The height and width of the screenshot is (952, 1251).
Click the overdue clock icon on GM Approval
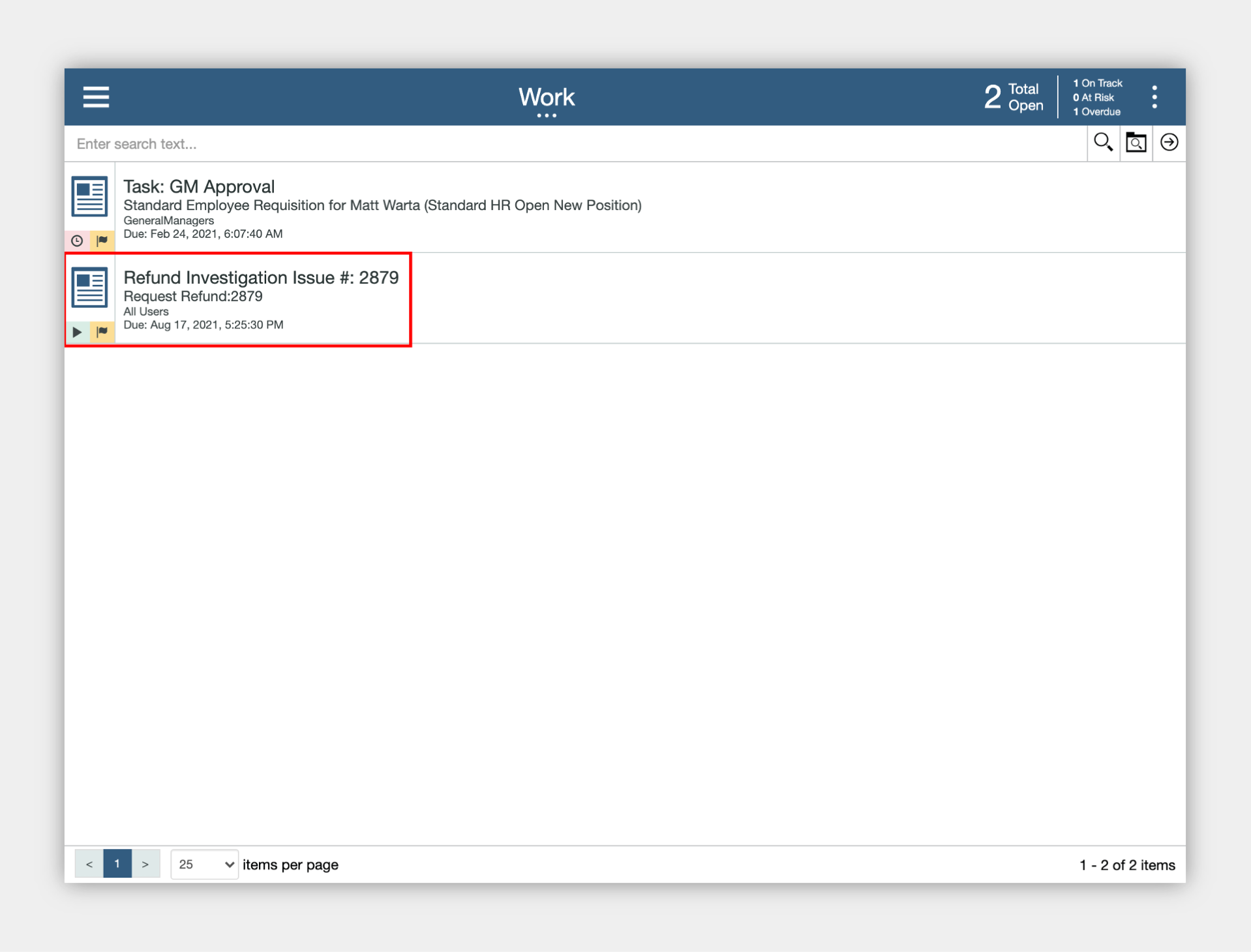click(x=77, y=241)
